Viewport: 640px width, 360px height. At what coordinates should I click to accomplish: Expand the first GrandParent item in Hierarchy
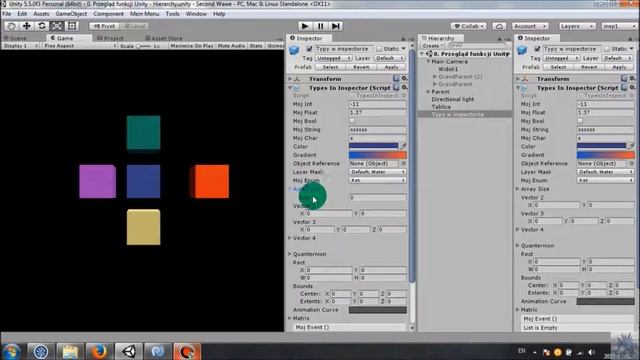(435, 76)
